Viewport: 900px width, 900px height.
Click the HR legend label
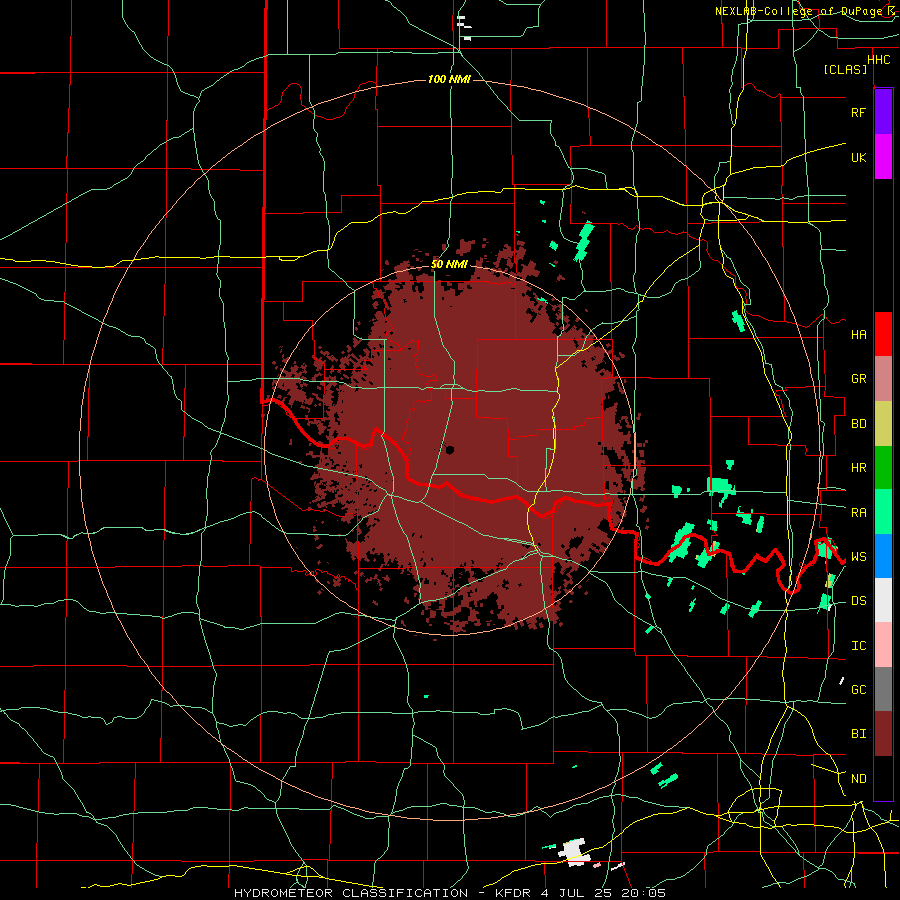[858, 468]
